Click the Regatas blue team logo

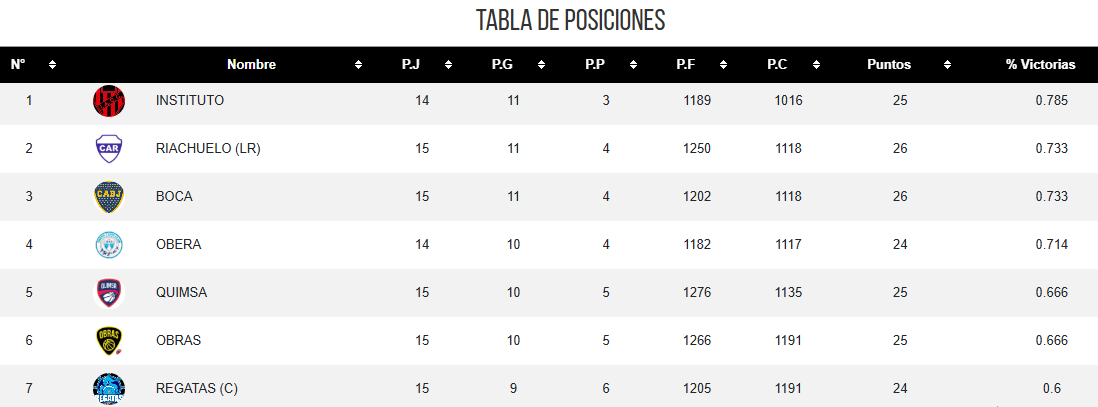point(109,389)
